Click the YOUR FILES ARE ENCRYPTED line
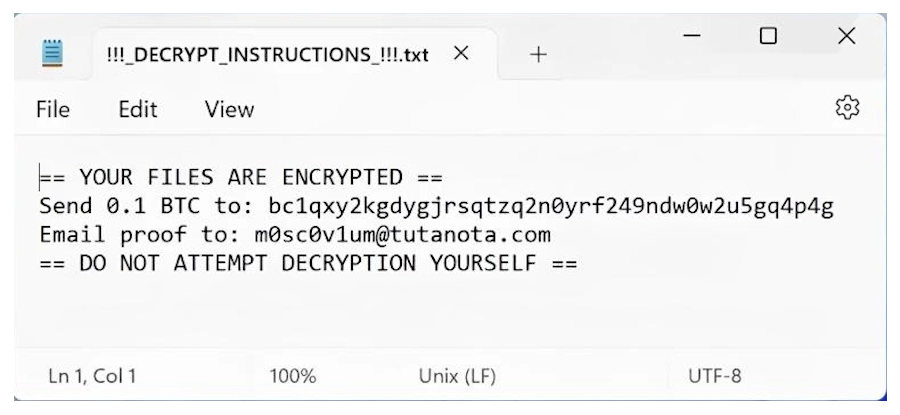The width and height of the screenshot is (900, 415). (x=240, y=178)
